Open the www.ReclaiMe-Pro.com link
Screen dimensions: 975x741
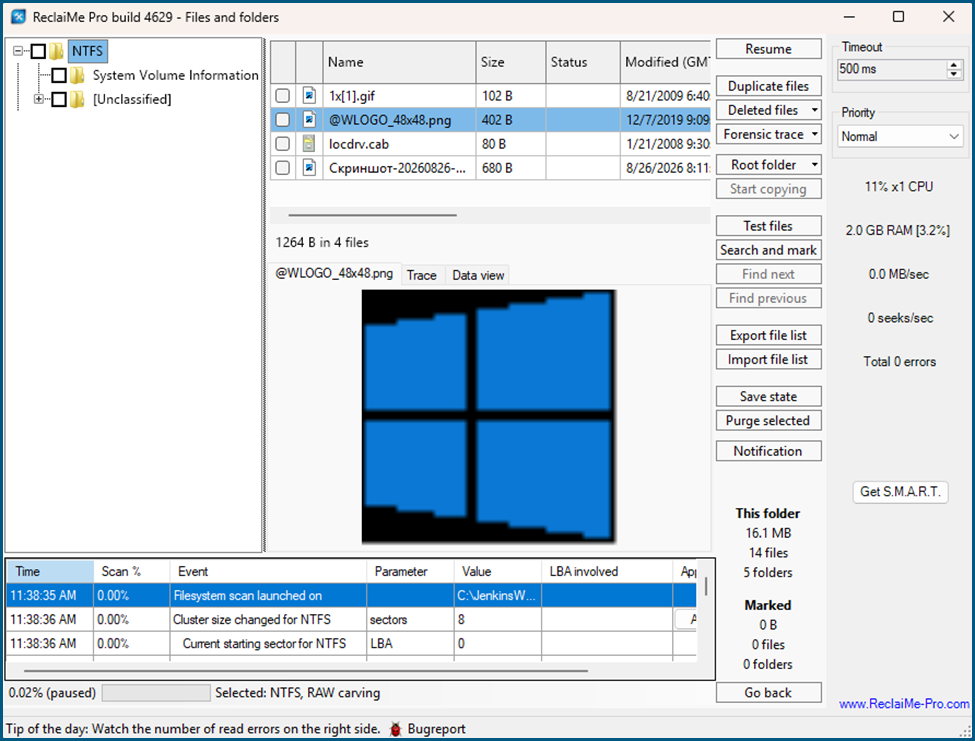click(904, 704)
